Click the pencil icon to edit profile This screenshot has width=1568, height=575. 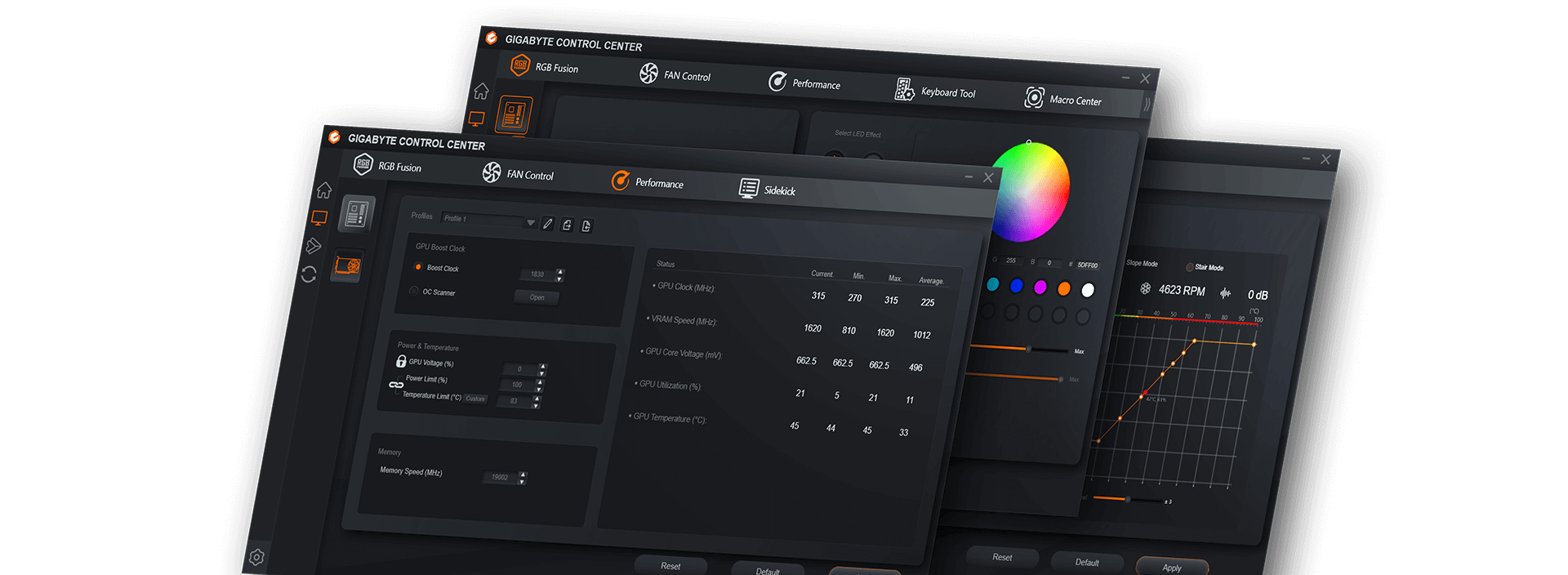pos(548,224)
